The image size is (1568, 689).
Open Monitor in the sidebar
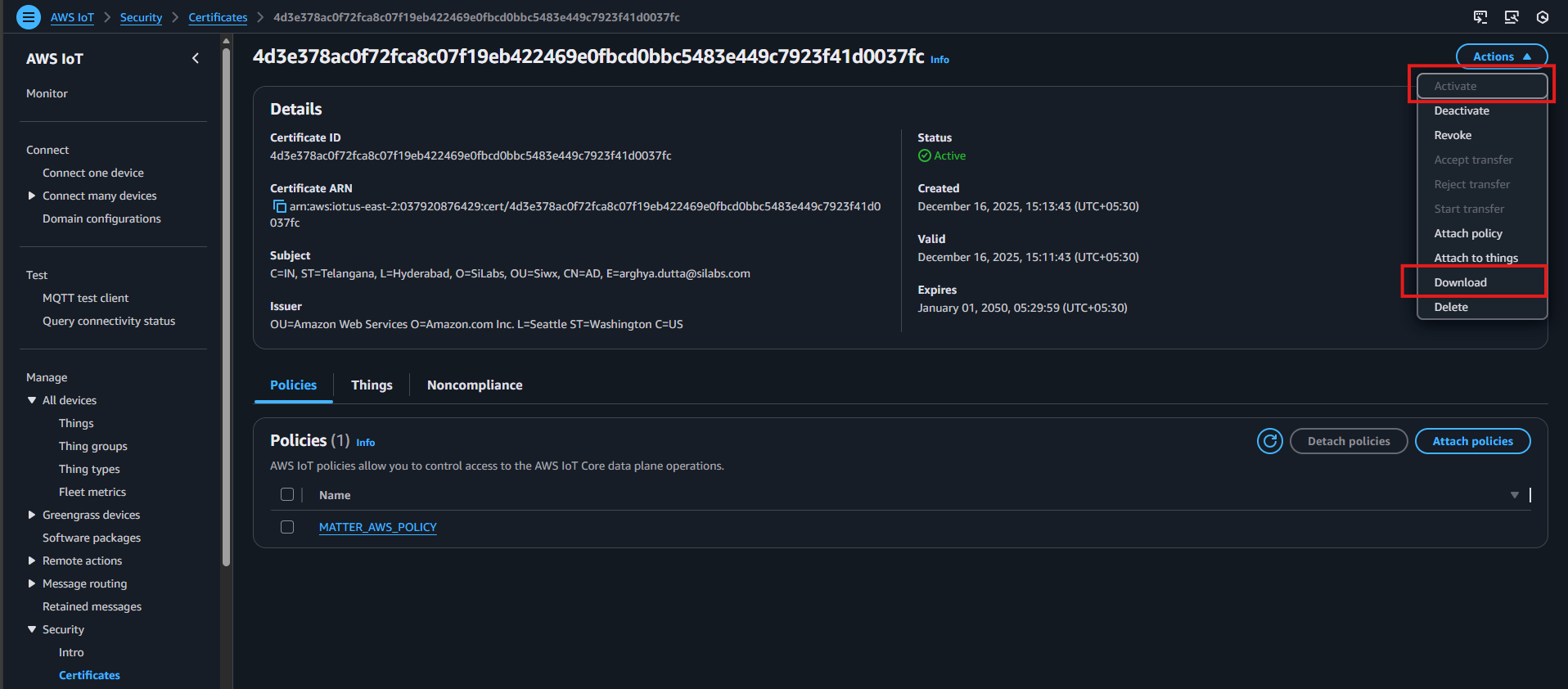(x=47, y=93)
